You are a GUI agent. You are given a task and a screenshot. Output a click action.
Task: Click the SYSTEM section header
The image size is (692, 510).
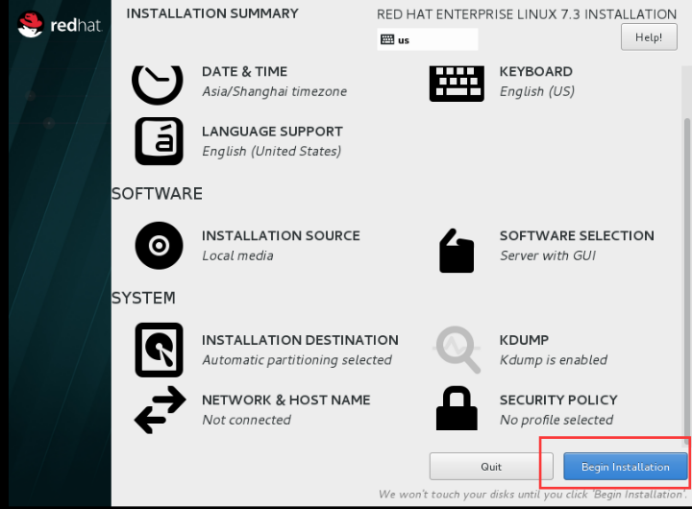pos(143,298)
